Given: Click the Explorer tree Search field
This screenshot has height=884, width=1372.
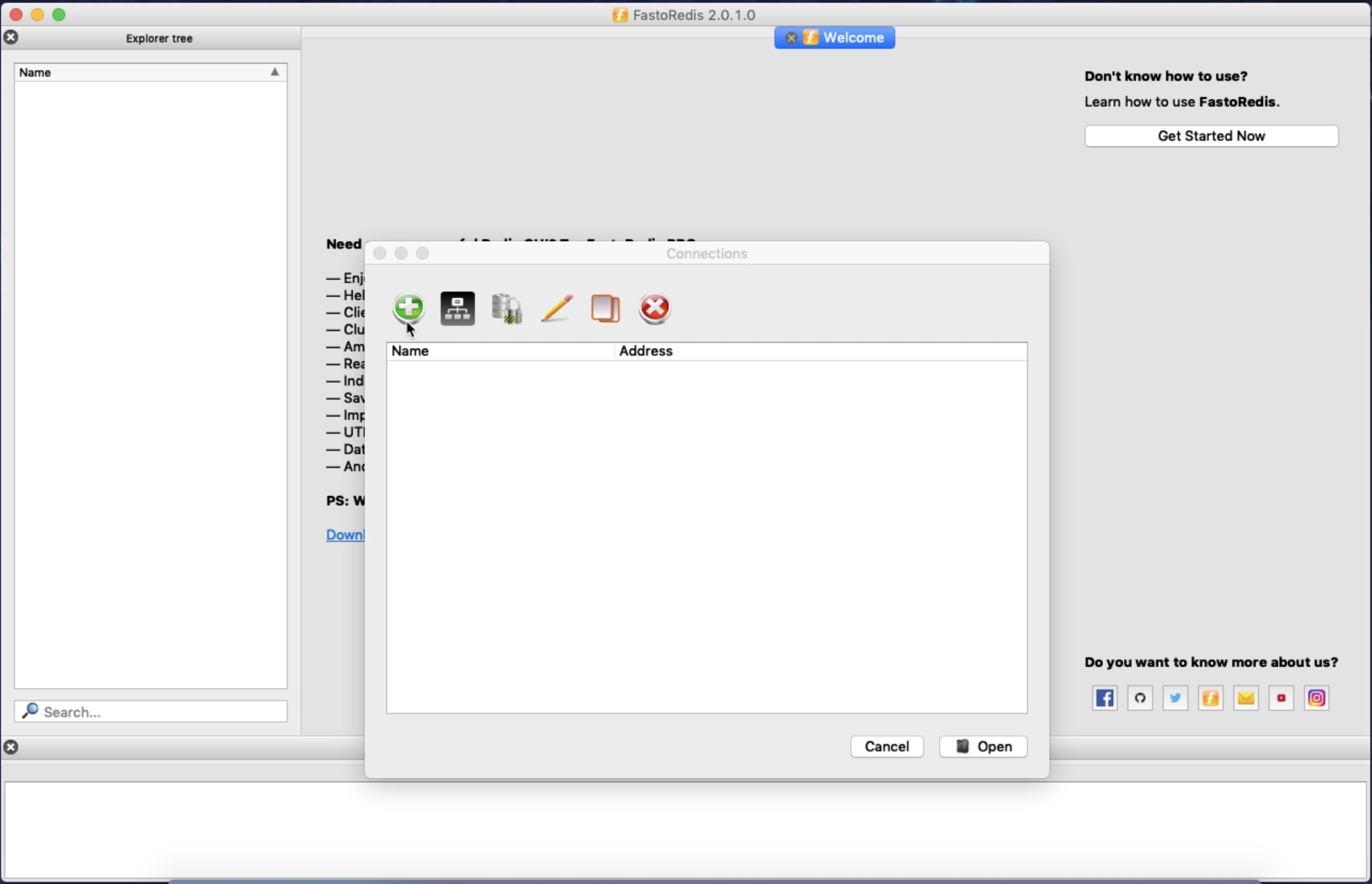Looking at the screenshot, I should click(x=151, y=711).
